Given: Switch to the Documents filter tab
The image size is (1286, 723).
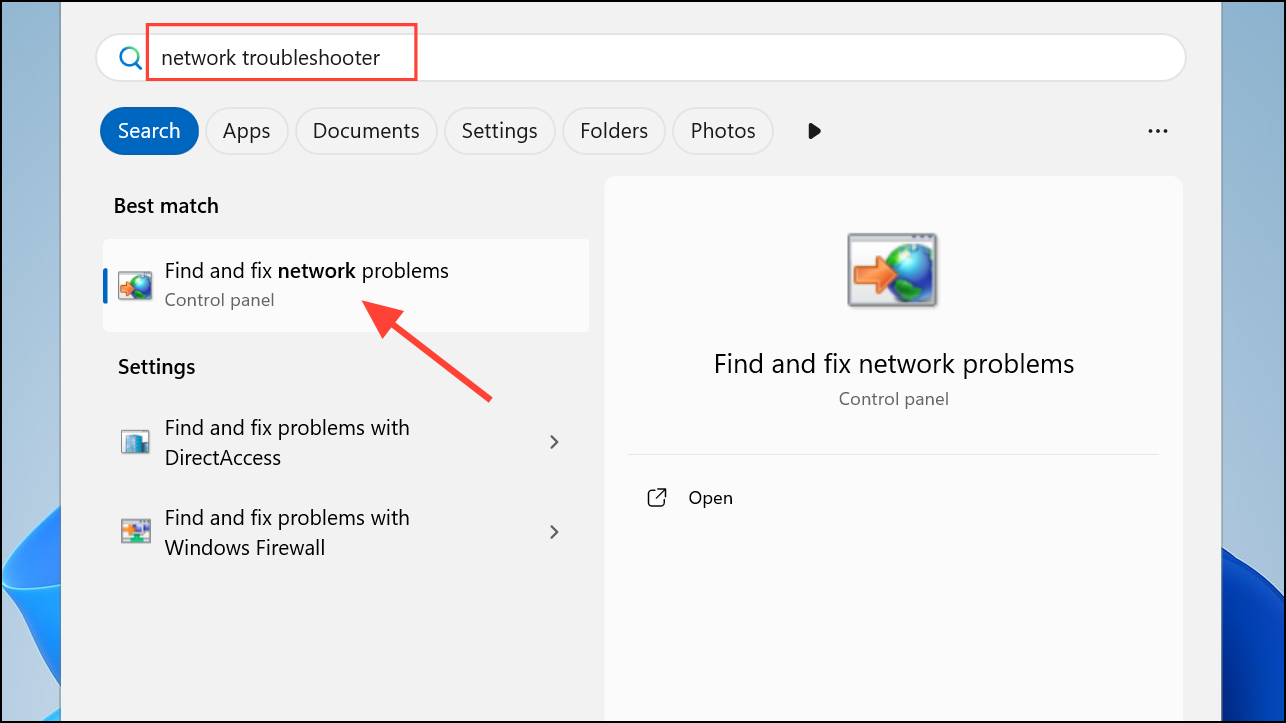Looking at the screenshot, I should [366, 131].
